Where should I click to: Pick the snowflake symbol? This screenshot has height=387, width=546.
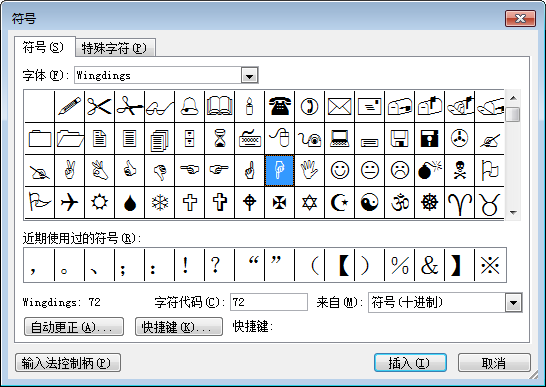[x=159, y=202]
